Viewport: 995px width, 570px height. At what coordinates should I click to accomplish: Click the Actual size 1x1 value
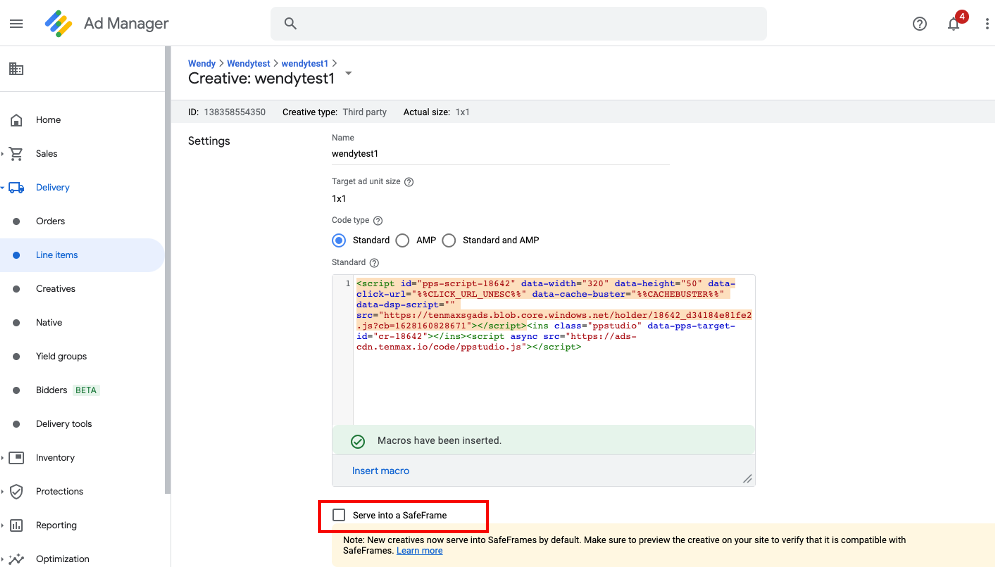(463, 112)
